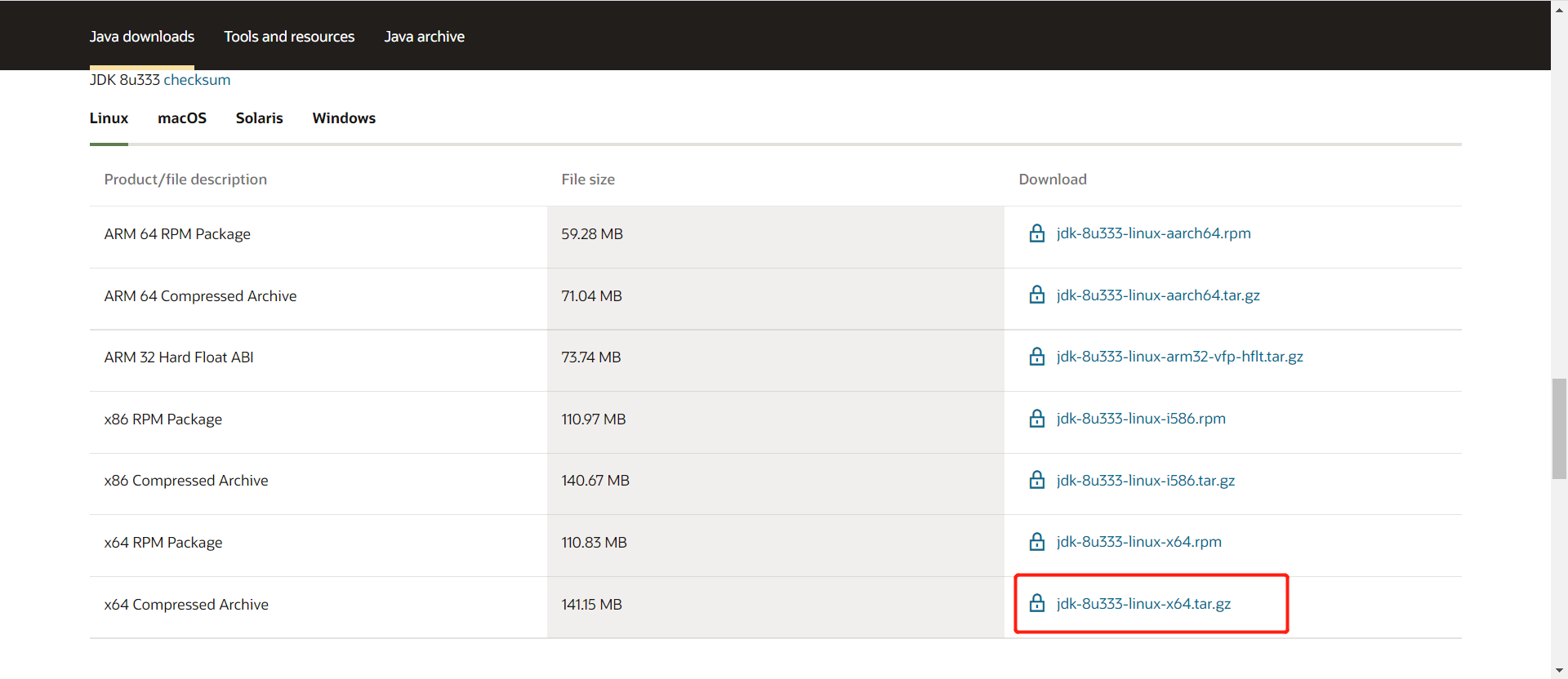Click the scrollbar down arrow
Image resolution: width=1568 pixels, height=679 pixels.
[1559, 671]
